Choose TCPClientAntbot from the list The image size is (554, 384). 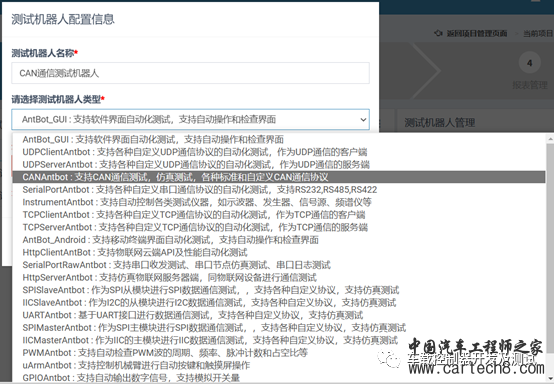point(279,215)
